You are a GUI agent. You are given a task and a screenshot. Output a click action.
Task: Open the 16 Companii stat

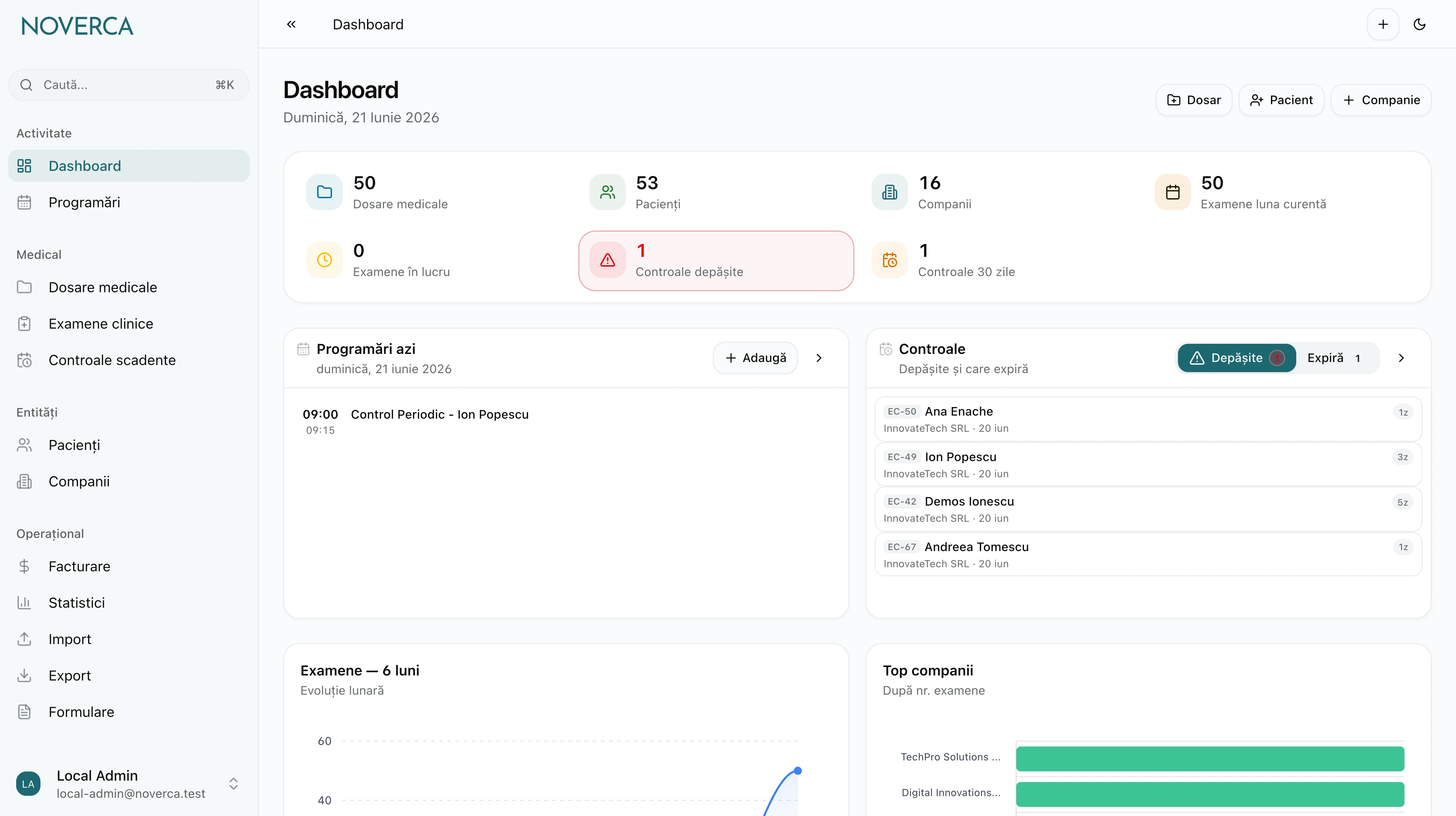[999, 192]
